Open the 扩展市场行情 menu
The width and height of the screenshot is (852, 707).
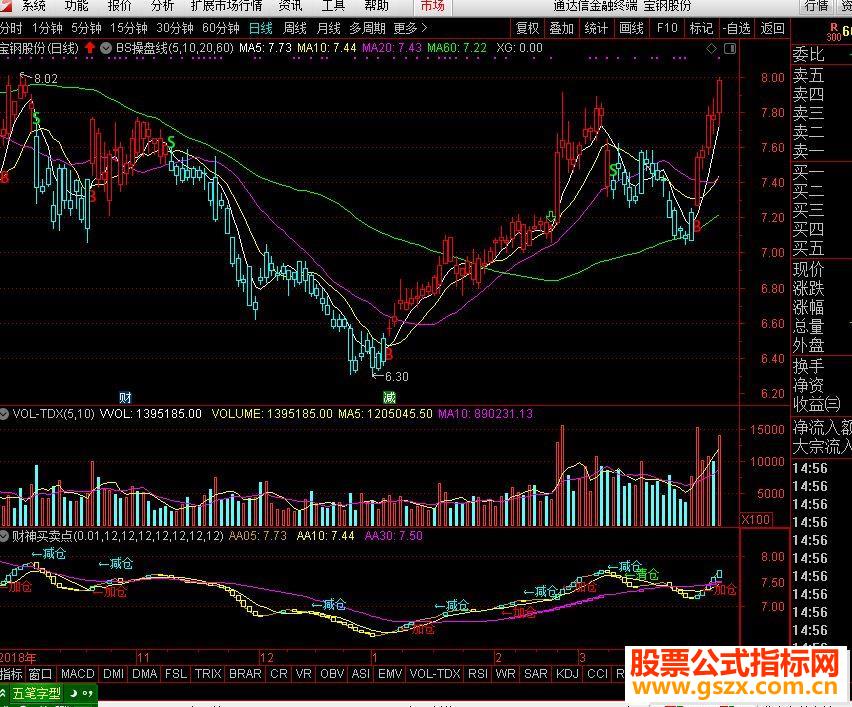coord(226,6)
